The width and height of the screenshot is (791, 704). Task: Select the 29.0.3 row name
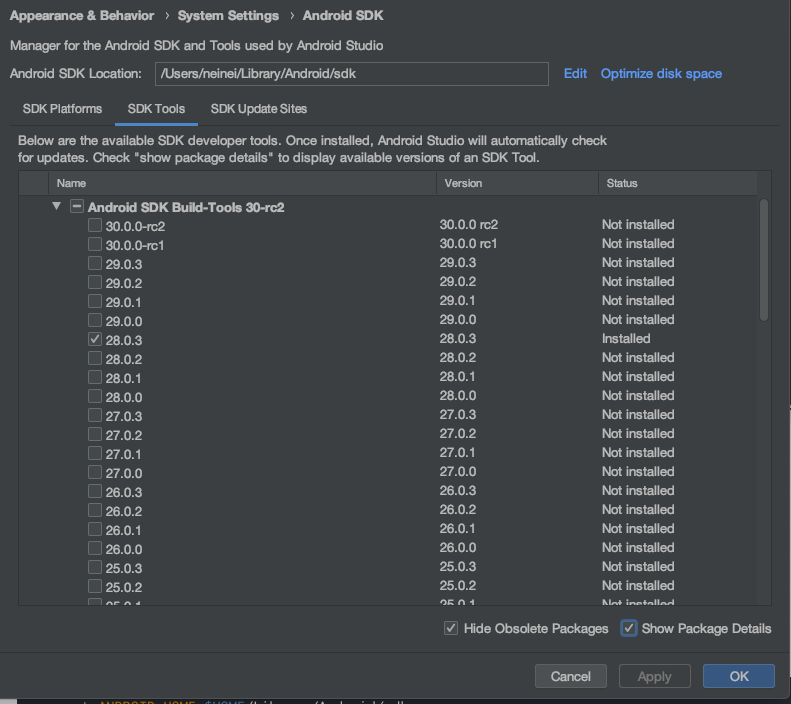pos(124,264)
